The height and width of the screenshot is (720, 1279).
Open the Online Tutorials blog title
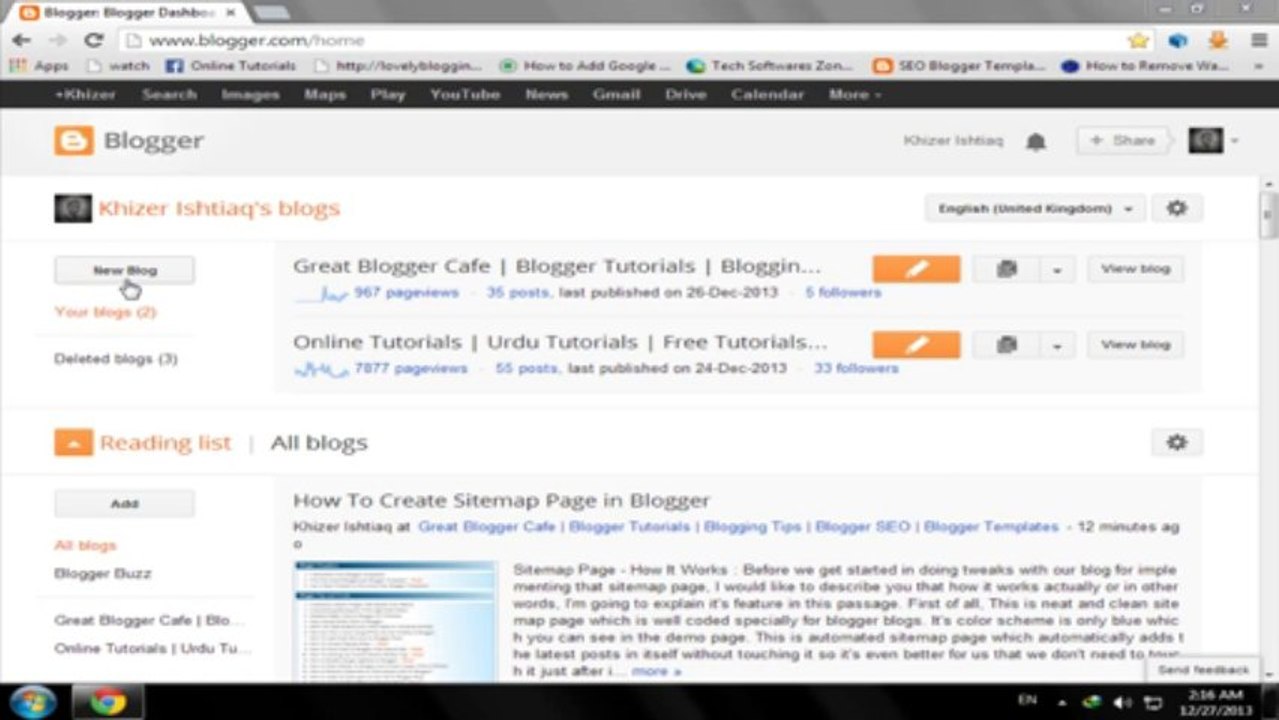pos(560,342)
